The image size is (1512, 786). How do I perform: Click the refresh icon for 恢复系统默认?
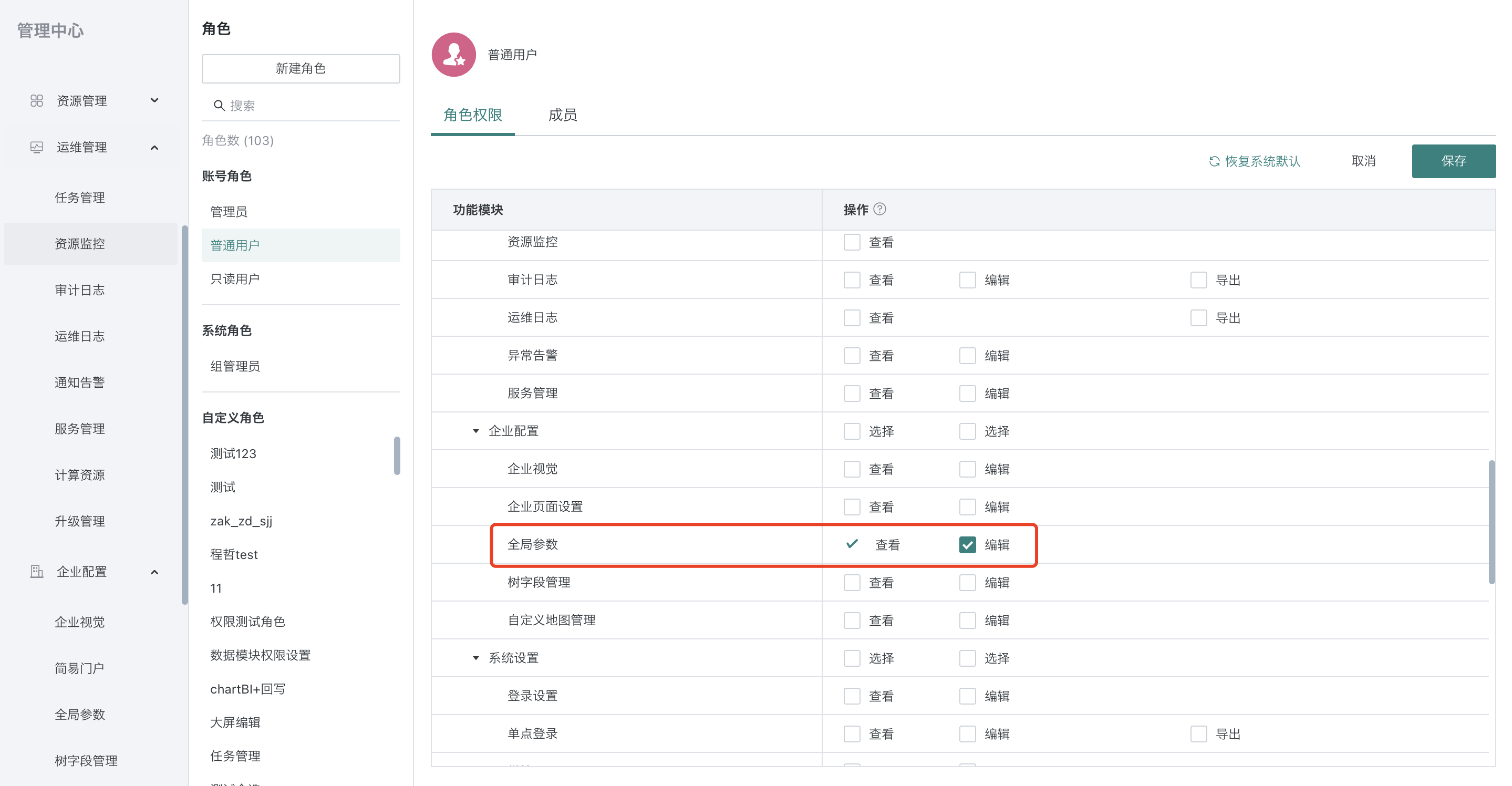pos(1214,161)
